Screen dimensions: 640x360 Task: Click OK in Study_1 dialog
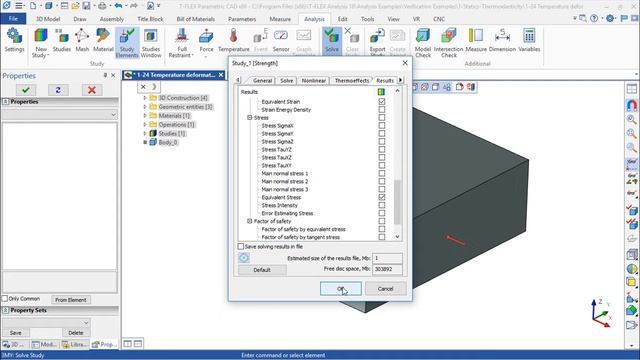pyautogui.click(x=341, y=289)
